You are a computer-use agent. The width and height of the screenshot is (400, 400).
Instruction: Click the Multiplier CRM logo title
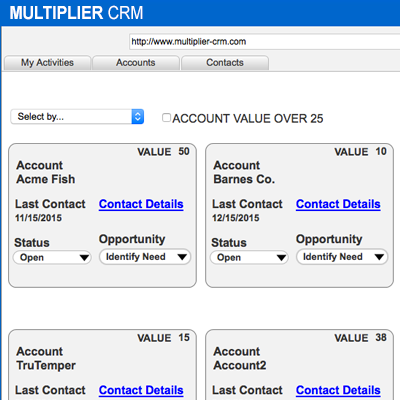(76, 13)
